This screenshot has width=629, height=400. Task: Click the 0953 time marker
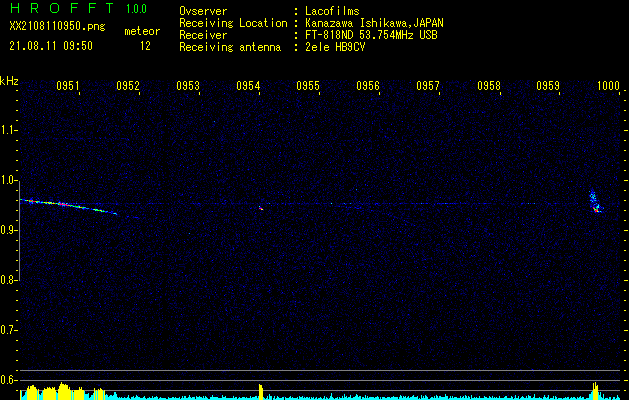click(x=188, y=85)
